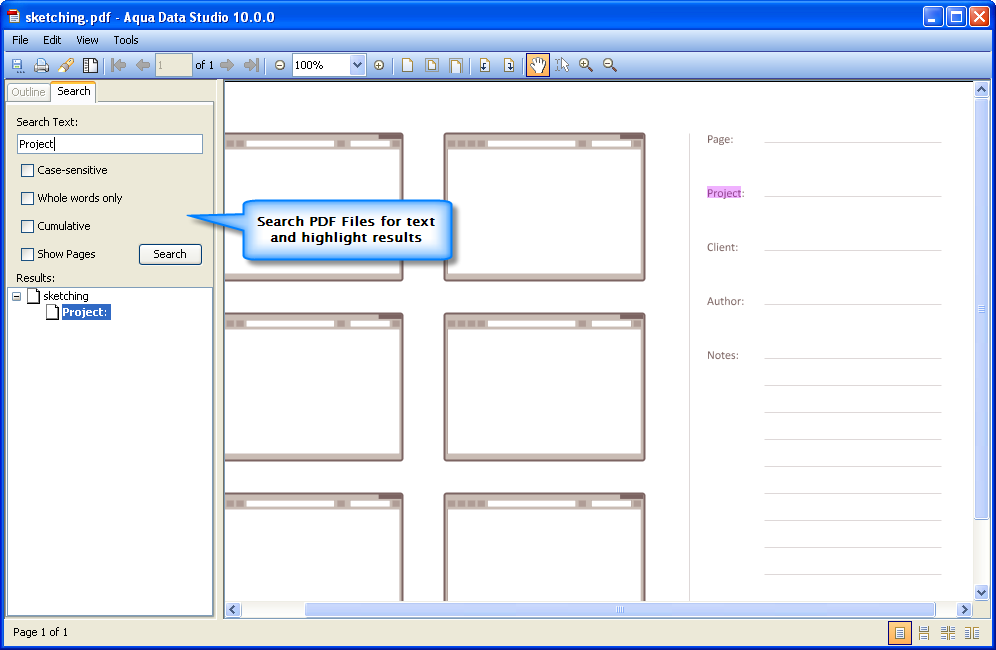Switch to two-page facing view

pos(972,633)
